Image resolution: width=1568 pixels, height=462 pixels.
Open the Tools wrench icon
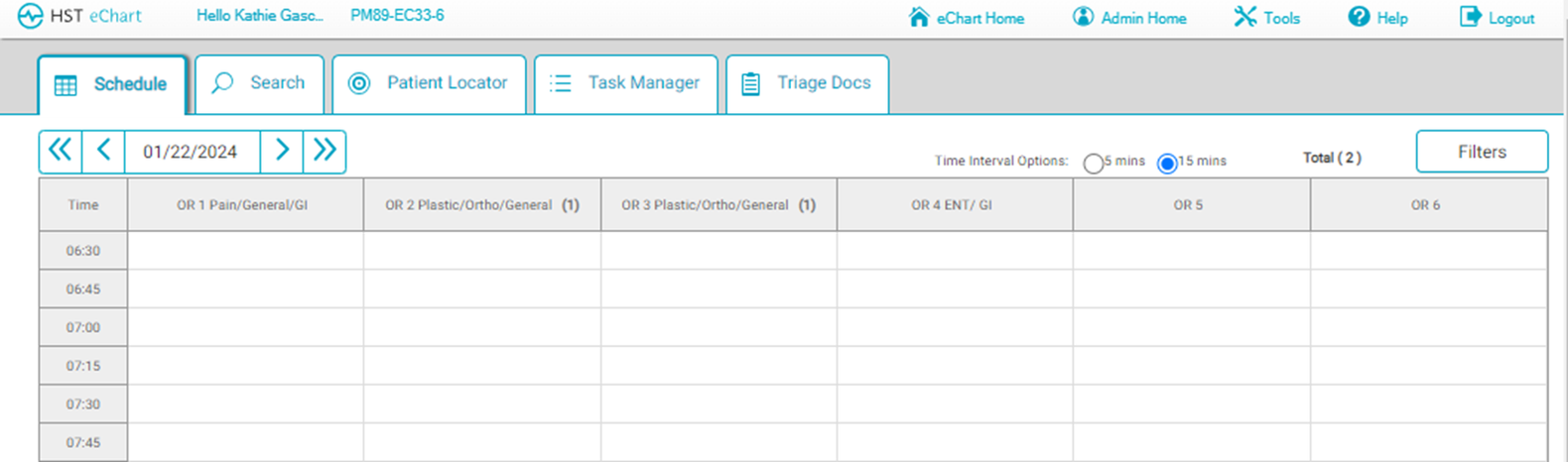point(1244,18)
